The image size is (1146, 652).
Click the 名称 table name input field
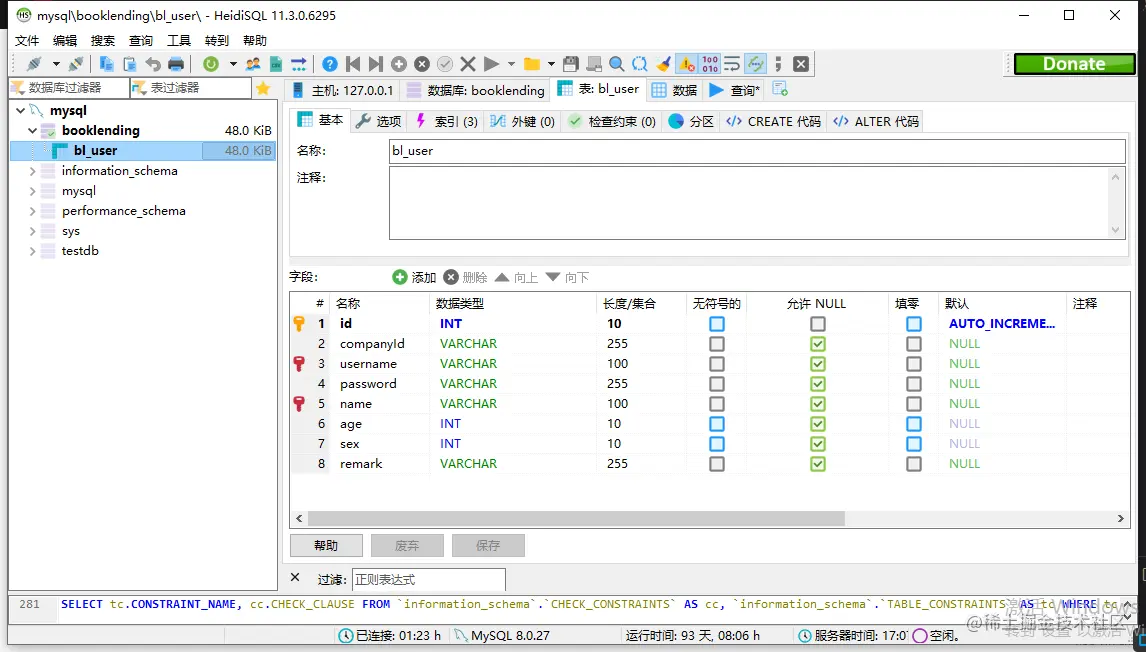757,151
